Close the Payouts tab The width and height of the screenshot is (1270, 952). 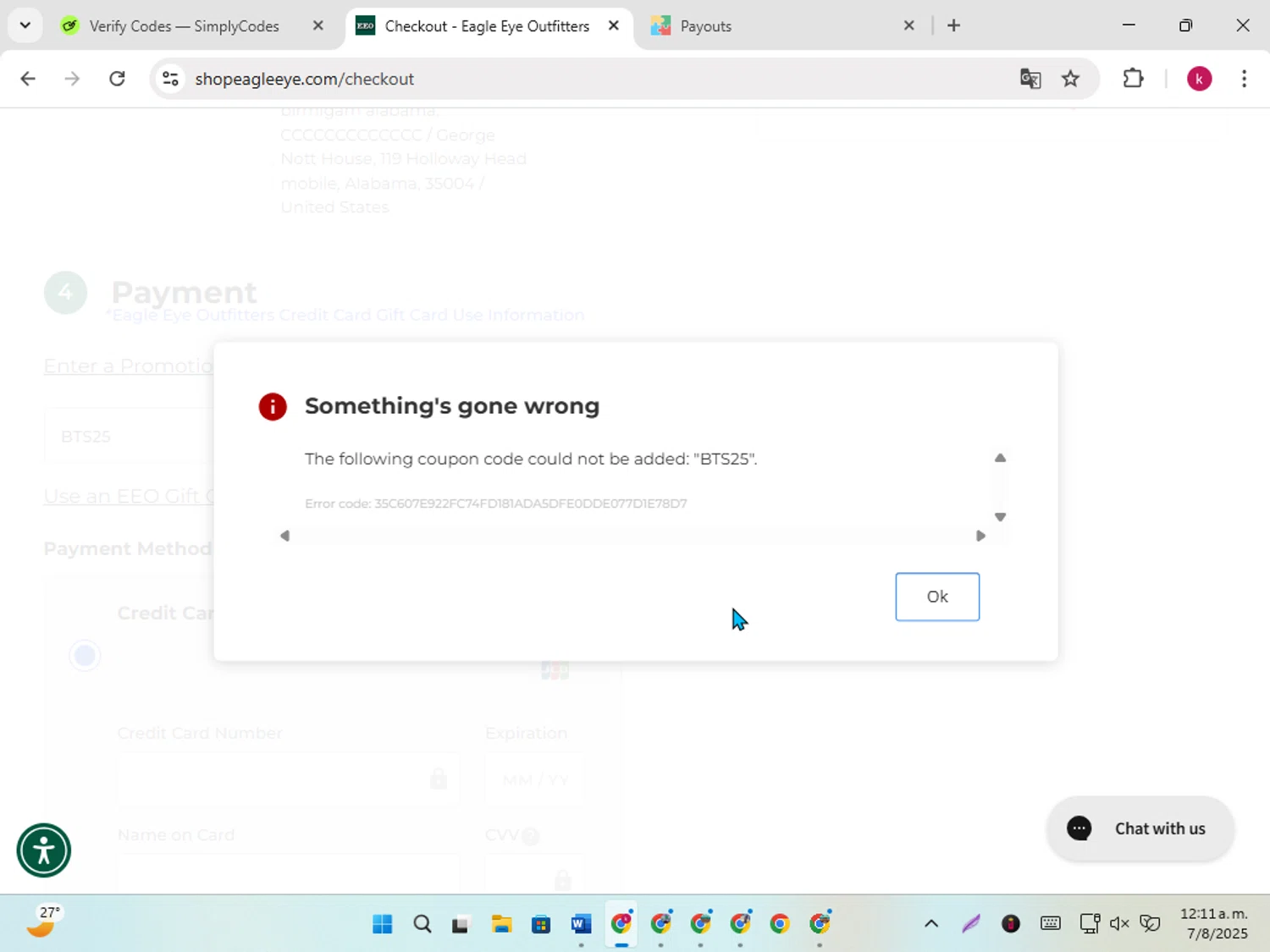pyautogui.click(x=909, y=25)
